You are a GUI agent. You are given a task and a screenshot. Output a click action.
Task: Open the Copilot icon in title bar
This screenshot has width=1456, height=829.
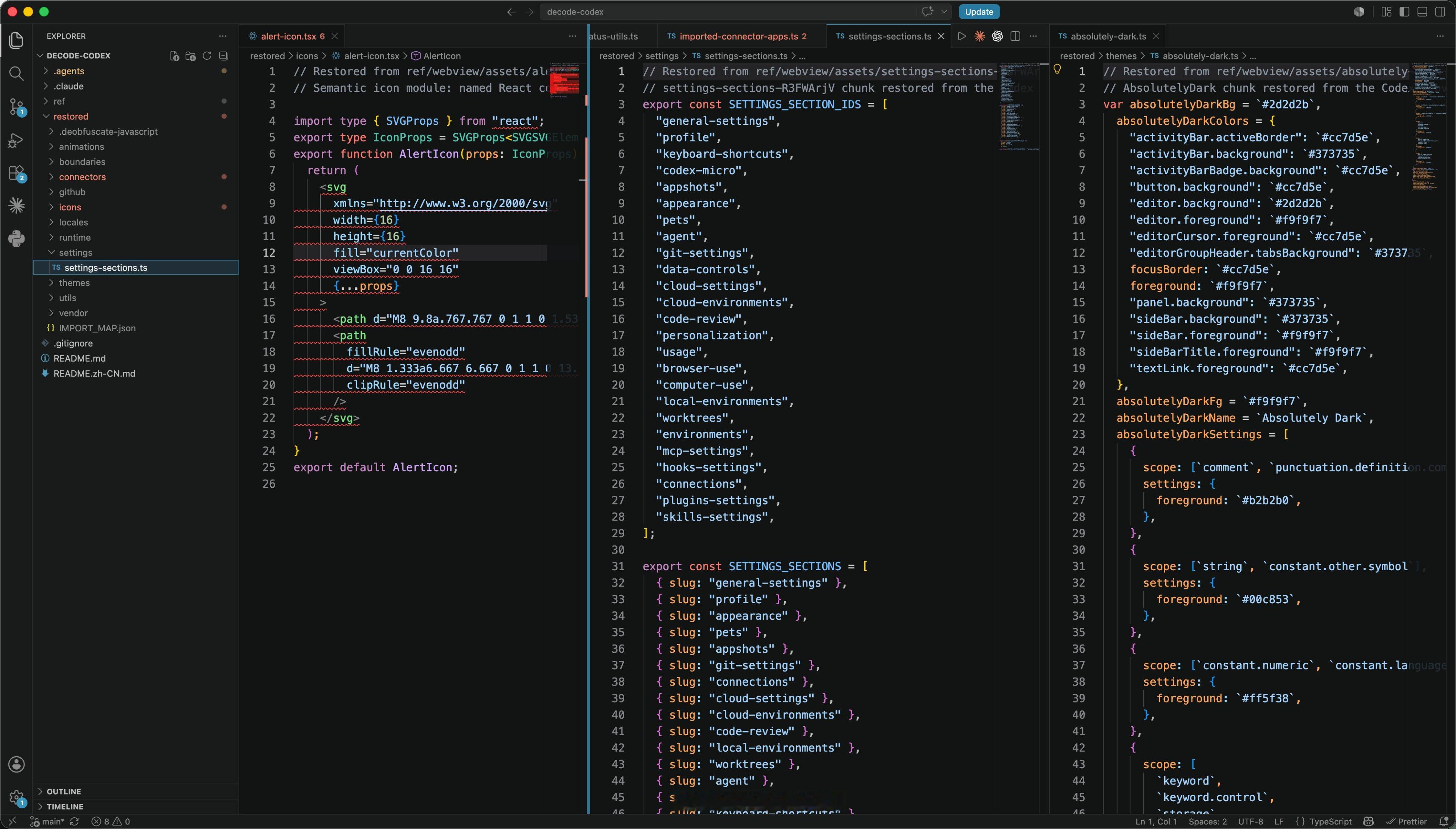[1359, 12]
